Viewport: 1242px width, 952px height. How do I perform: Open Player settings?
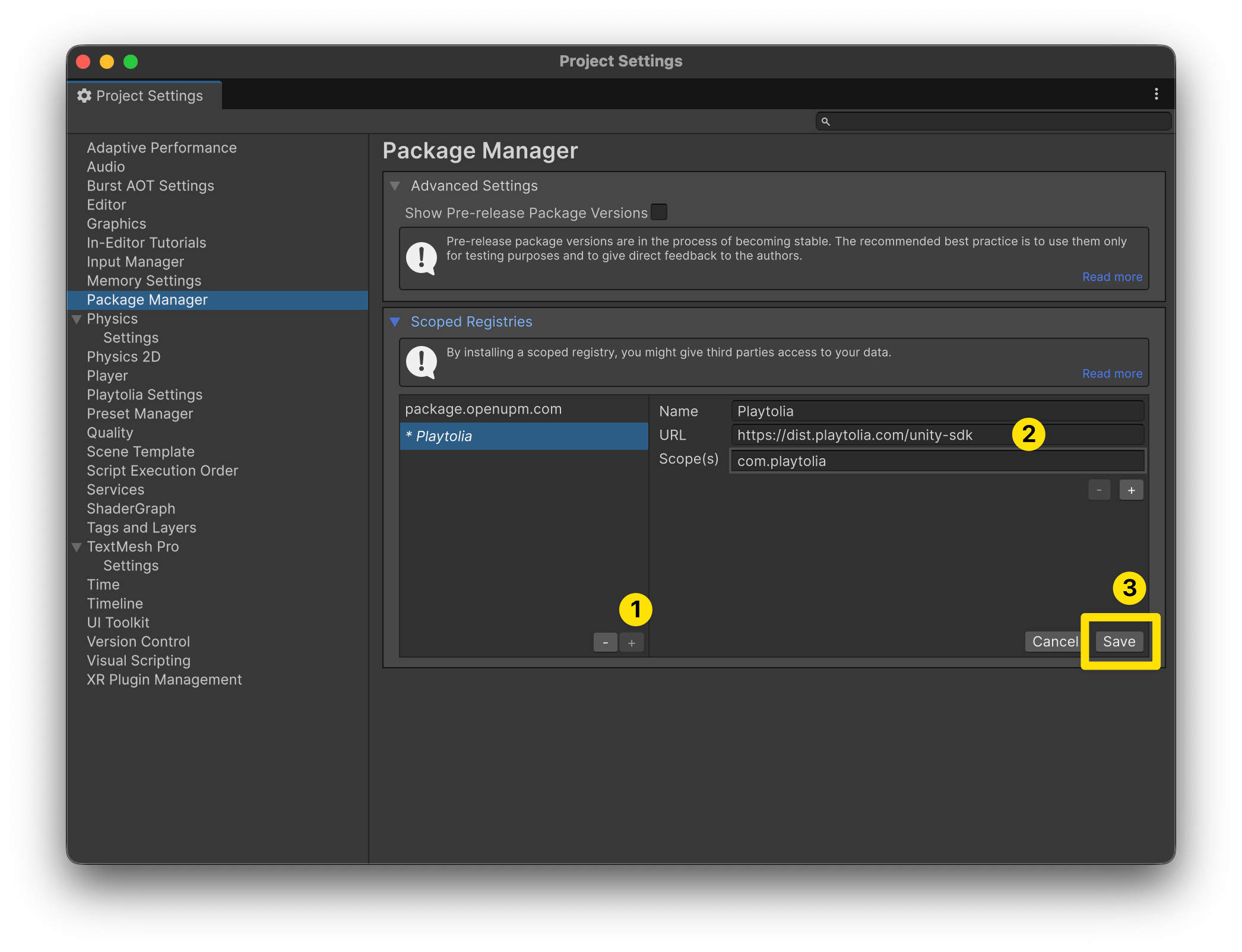[107, 376]
